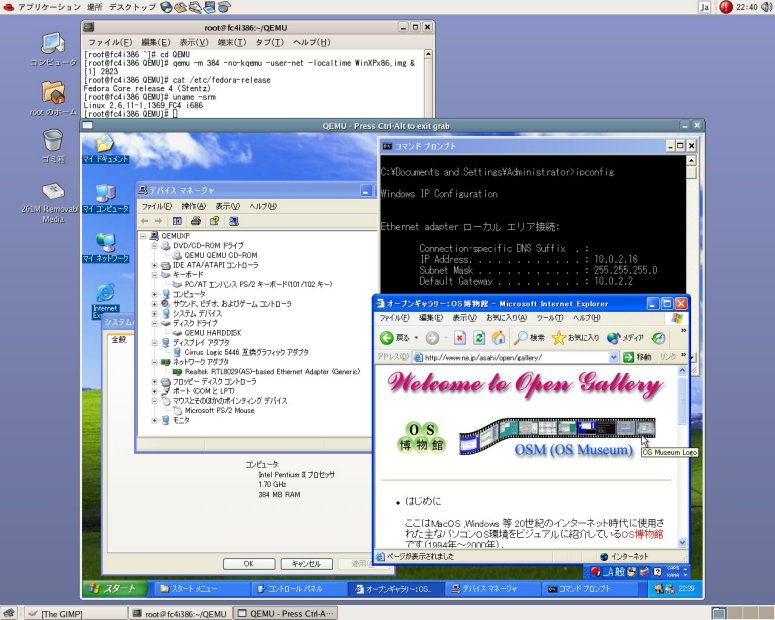The height and width of the screenshot is (620, 775).
Task: Click the Windows XP Start button
Action: click(115, 588)
